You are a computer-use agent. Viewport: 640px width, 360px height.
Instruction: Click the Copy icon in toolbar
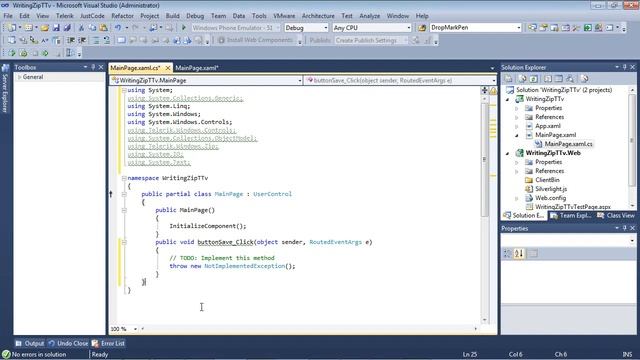pos(92,28)
